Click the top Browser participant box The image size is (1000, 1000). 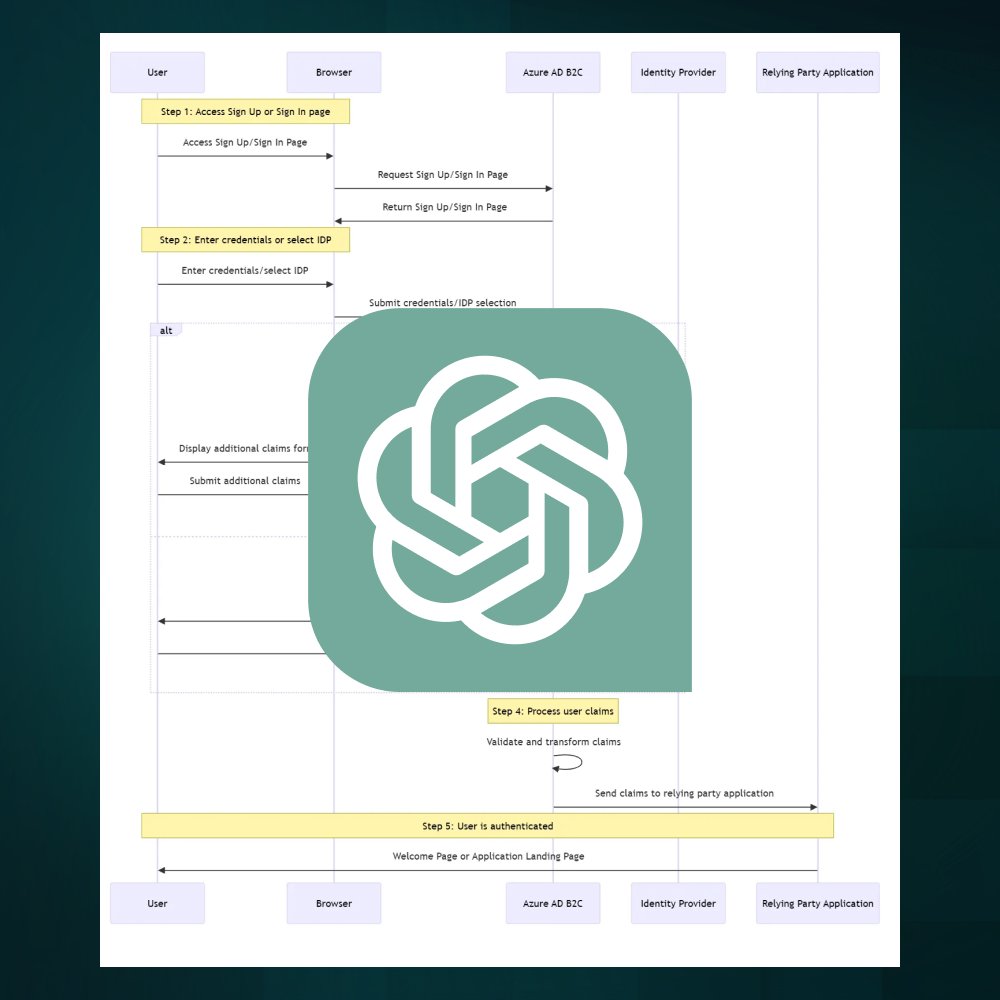(x=334, y=72)
